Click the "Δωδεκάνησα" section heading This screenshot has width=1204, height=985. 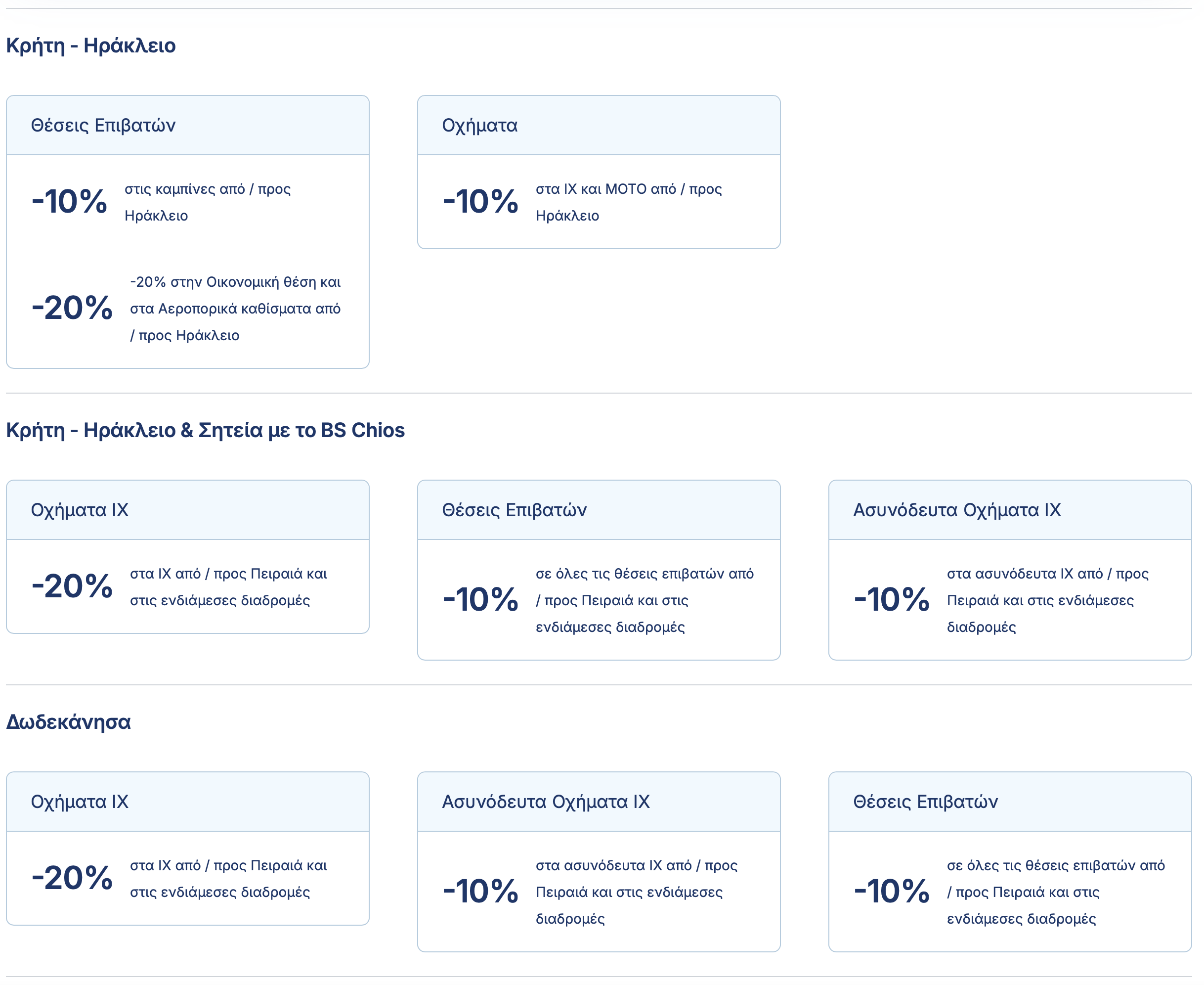point(68,722)
